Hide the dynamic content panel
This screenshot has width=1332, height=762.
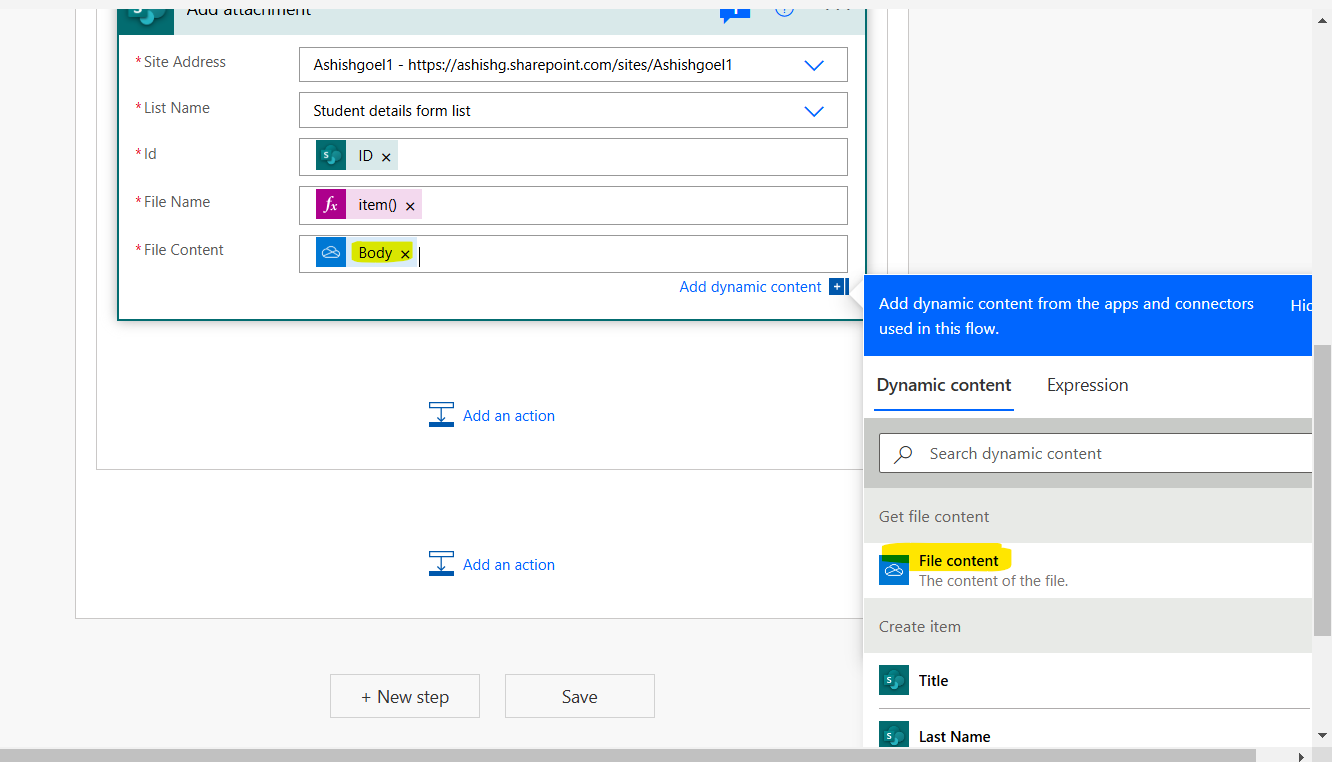coord(1300,305)
